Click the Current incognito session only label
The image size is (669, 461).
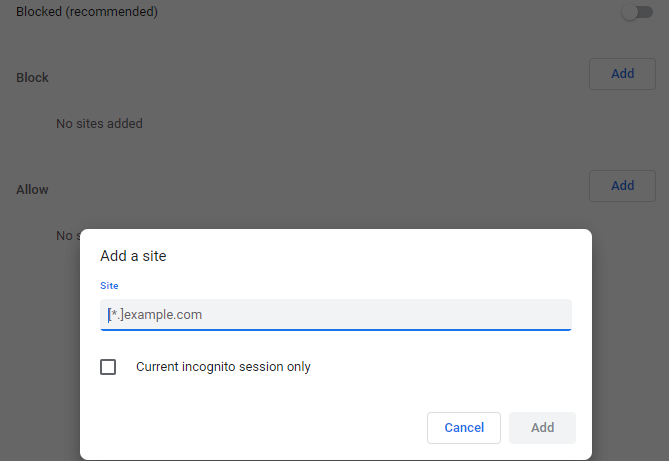pos(223,367)
